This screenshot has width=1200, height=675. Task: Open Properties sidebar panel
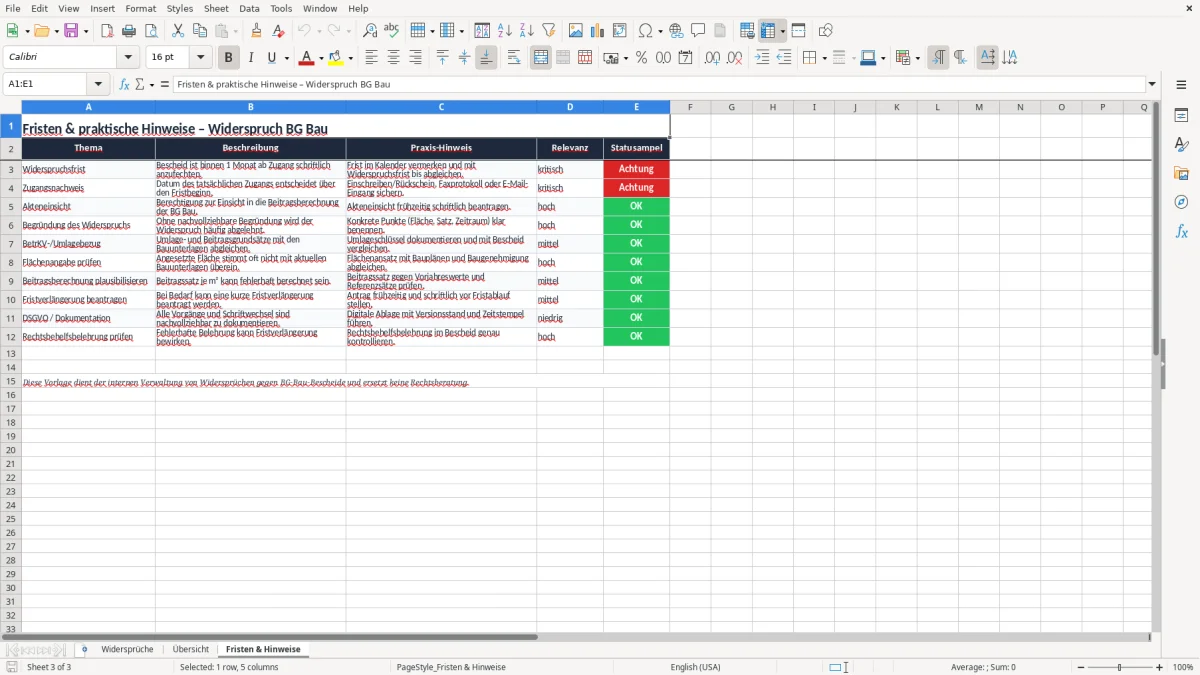coord(1181,115)
